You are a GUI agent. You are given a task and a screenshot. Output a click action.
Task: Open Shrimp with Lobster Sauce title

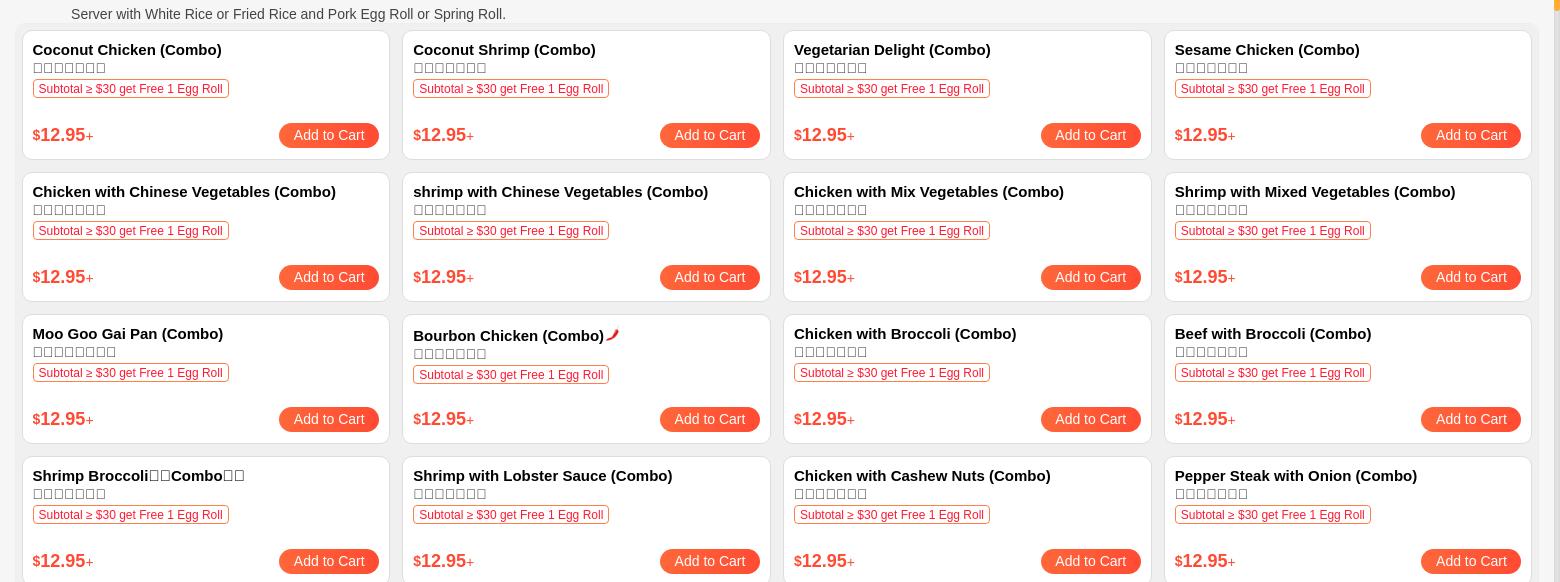tap(542, 475)
